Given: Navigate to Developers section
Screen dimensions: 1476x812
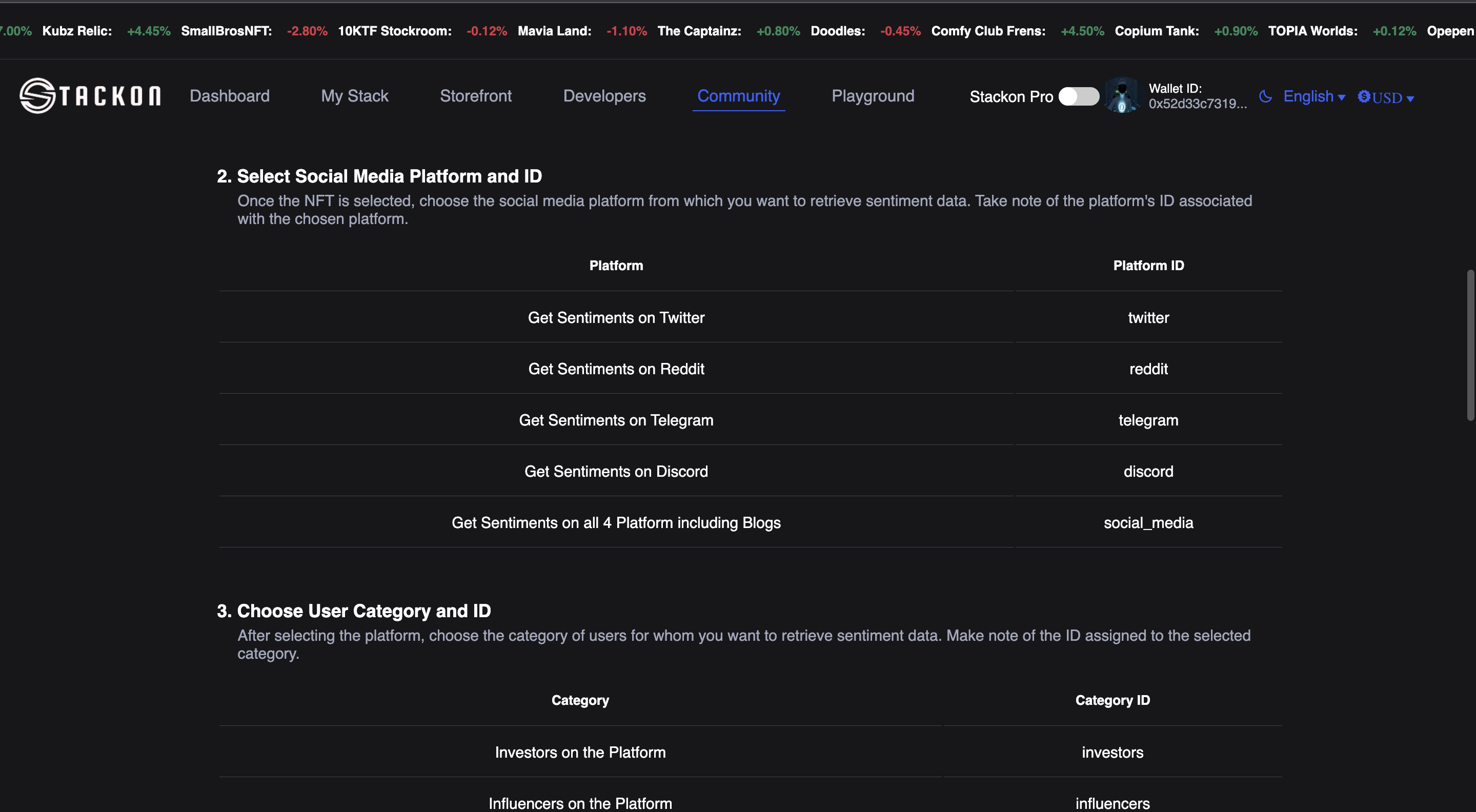Looking at the screenshot, I should [x=604, y=96].
